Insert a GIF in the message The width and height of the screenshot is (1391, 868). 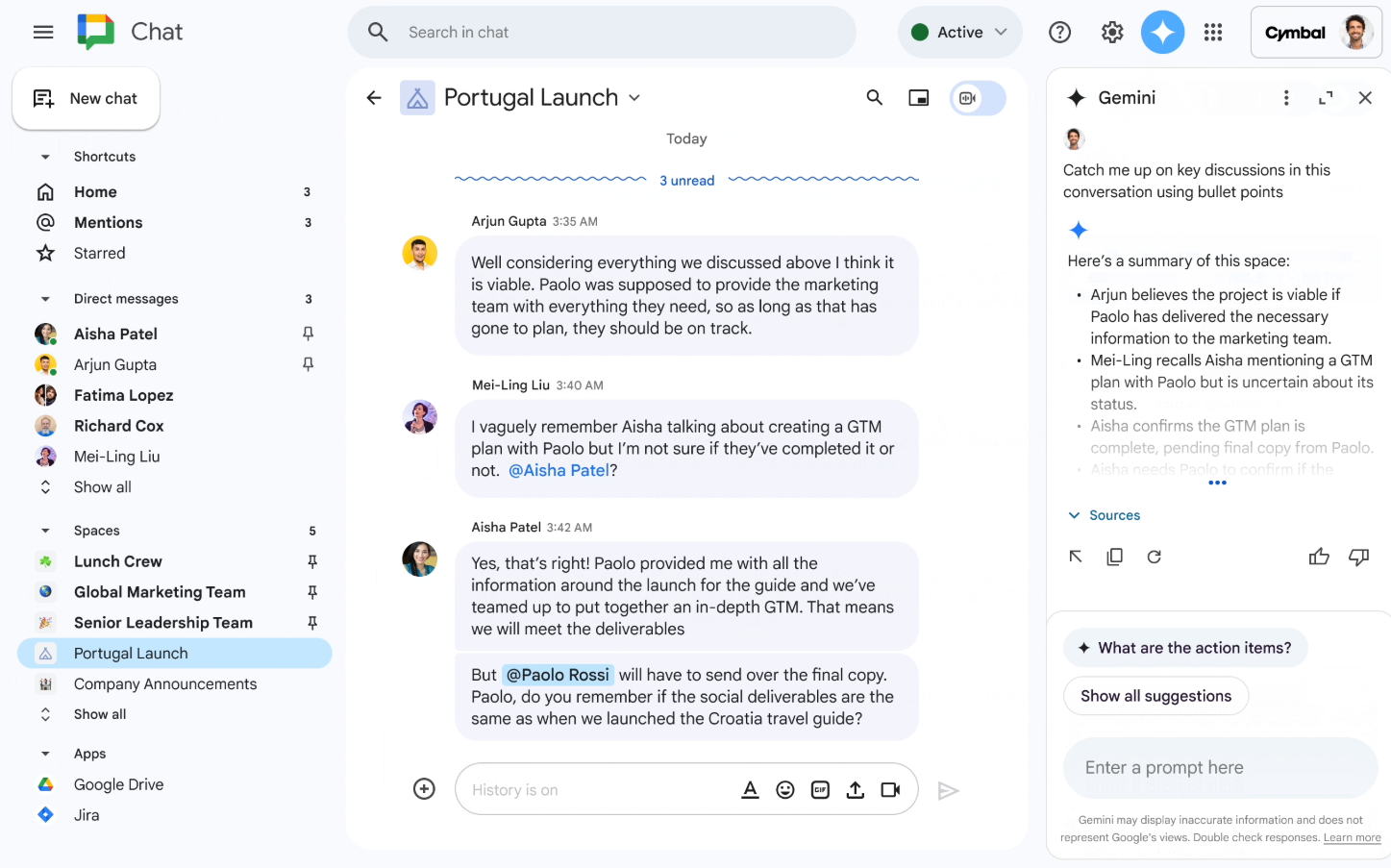820,790
